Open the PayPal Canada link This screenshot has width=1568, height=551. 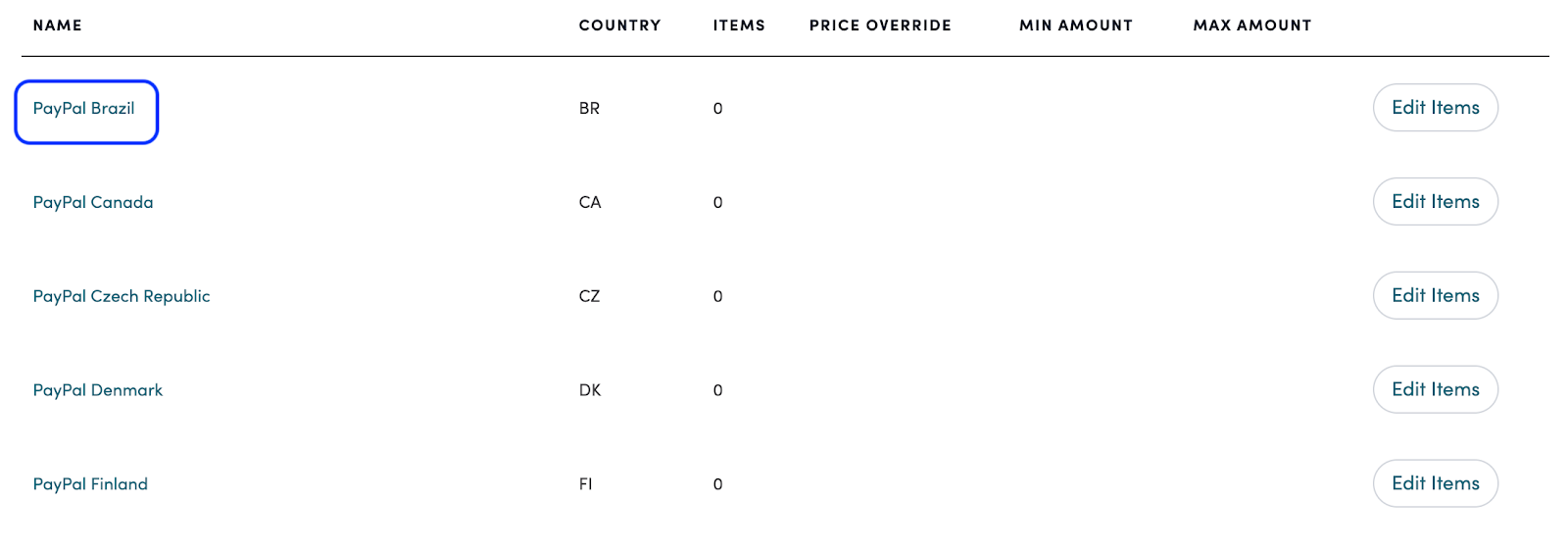coord(93,203)
